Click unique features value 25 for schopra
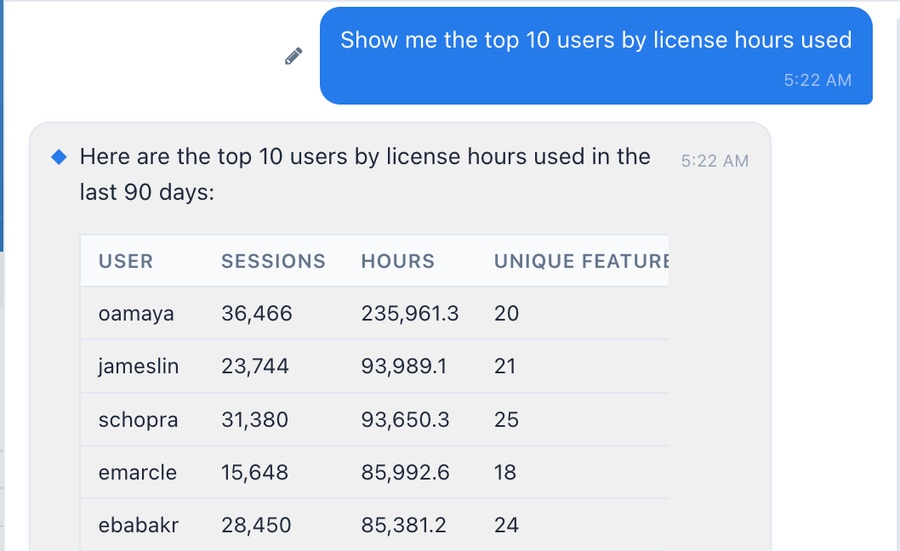Viewport: 900px width, 551px height. [x=506, y=420]
